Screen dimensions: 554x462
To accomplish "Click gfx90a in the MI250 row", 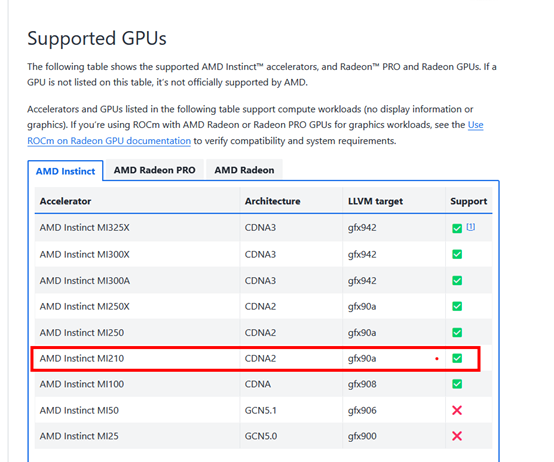I will click(x=362, y=333).
